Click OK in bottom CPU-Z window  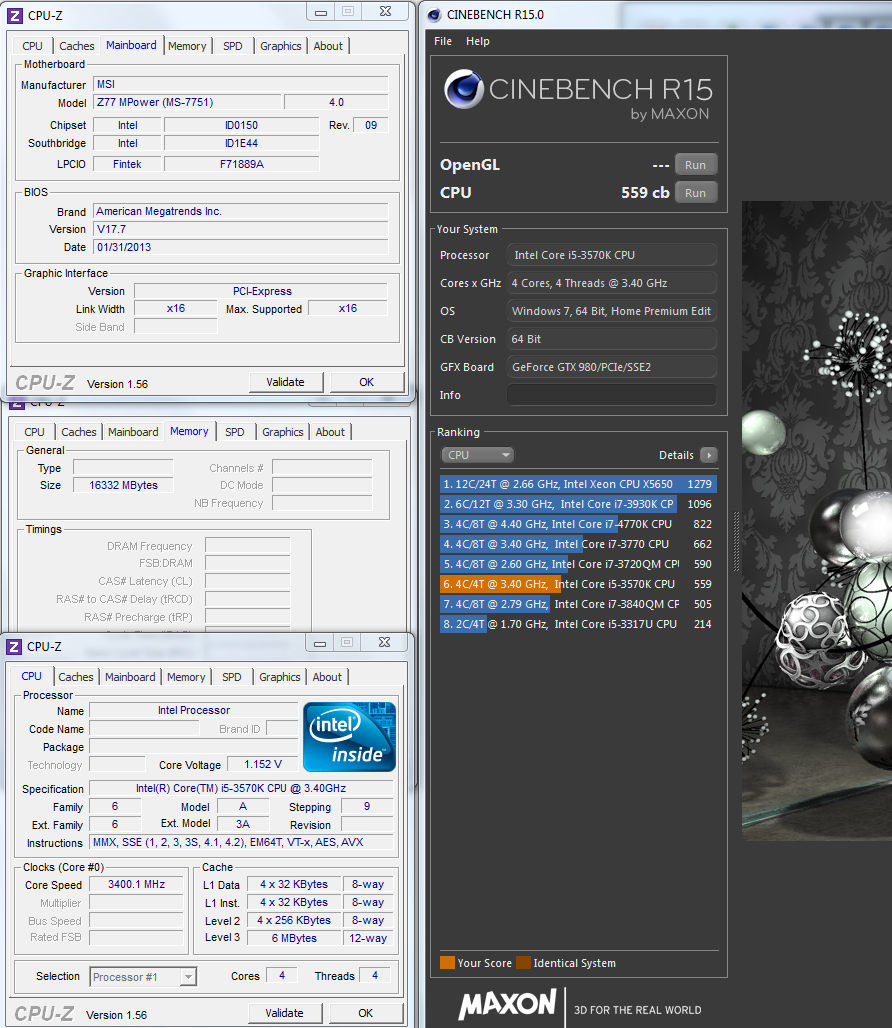point(366,1014)
